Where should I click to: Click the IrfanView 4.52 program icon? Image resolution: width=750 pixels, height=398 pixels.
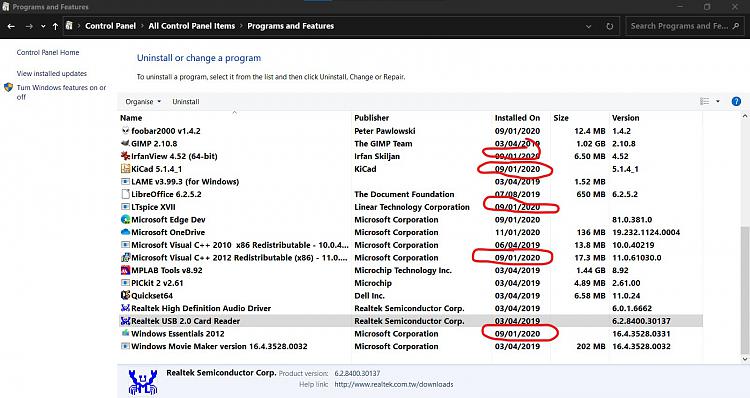125,156
